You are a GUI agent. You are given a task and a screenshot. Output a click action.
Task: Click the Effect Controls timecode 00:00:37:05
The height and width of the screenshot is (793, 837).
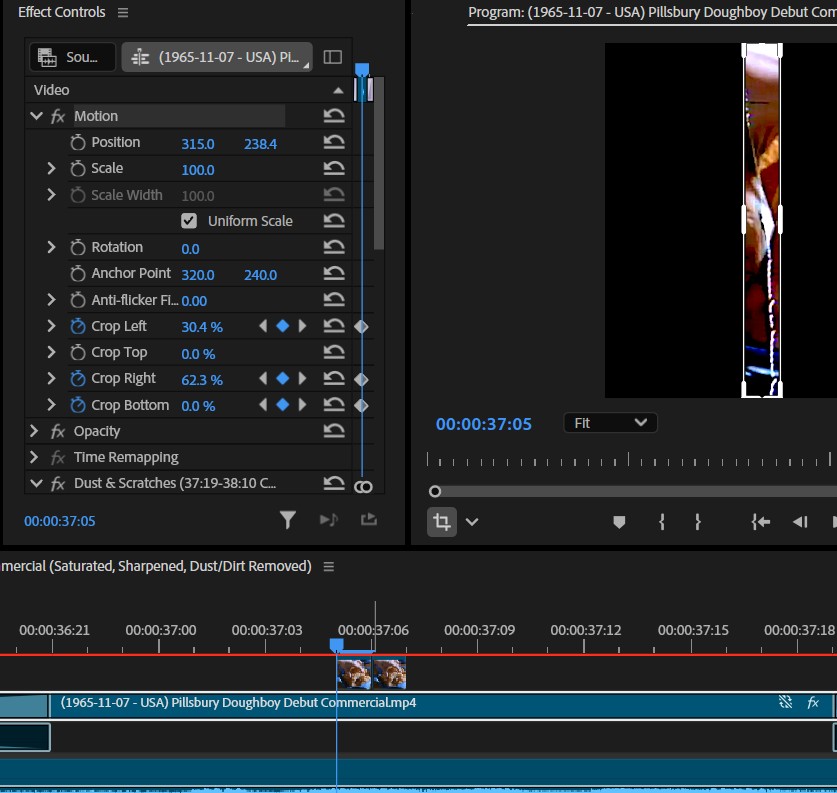[x=60, y=521]
